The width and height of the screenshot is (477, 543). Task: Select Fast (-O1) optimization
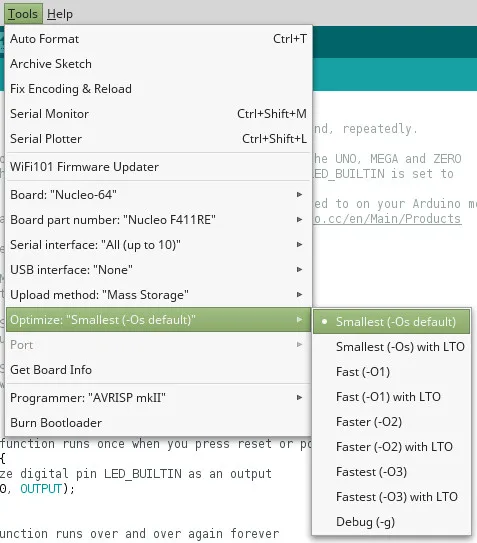tap(391, 372)
